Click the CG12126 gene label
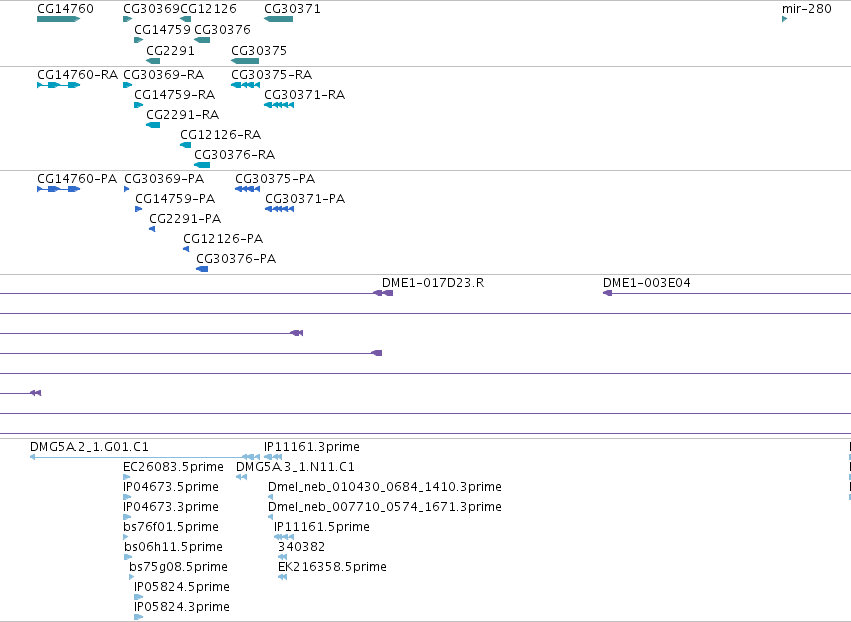The height and width of the screenshot is (622, 851). 208,9
